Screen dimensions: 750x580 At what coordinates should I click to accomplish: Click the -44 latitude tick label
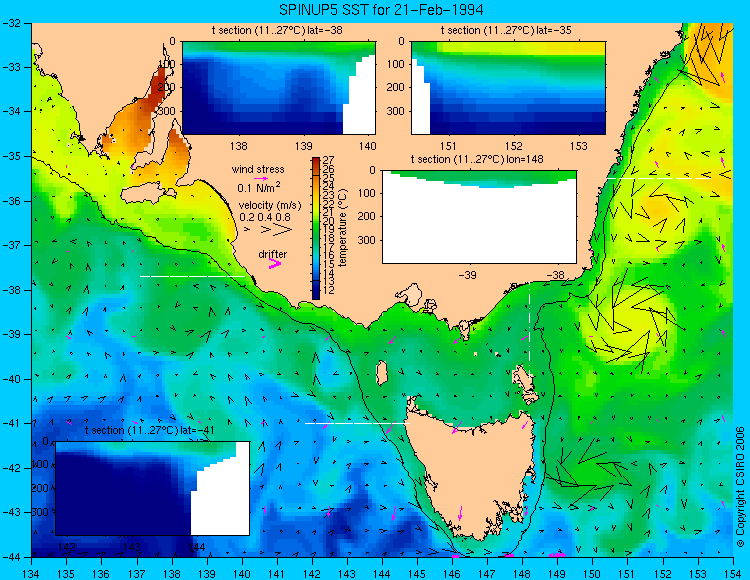click(10, 557)
